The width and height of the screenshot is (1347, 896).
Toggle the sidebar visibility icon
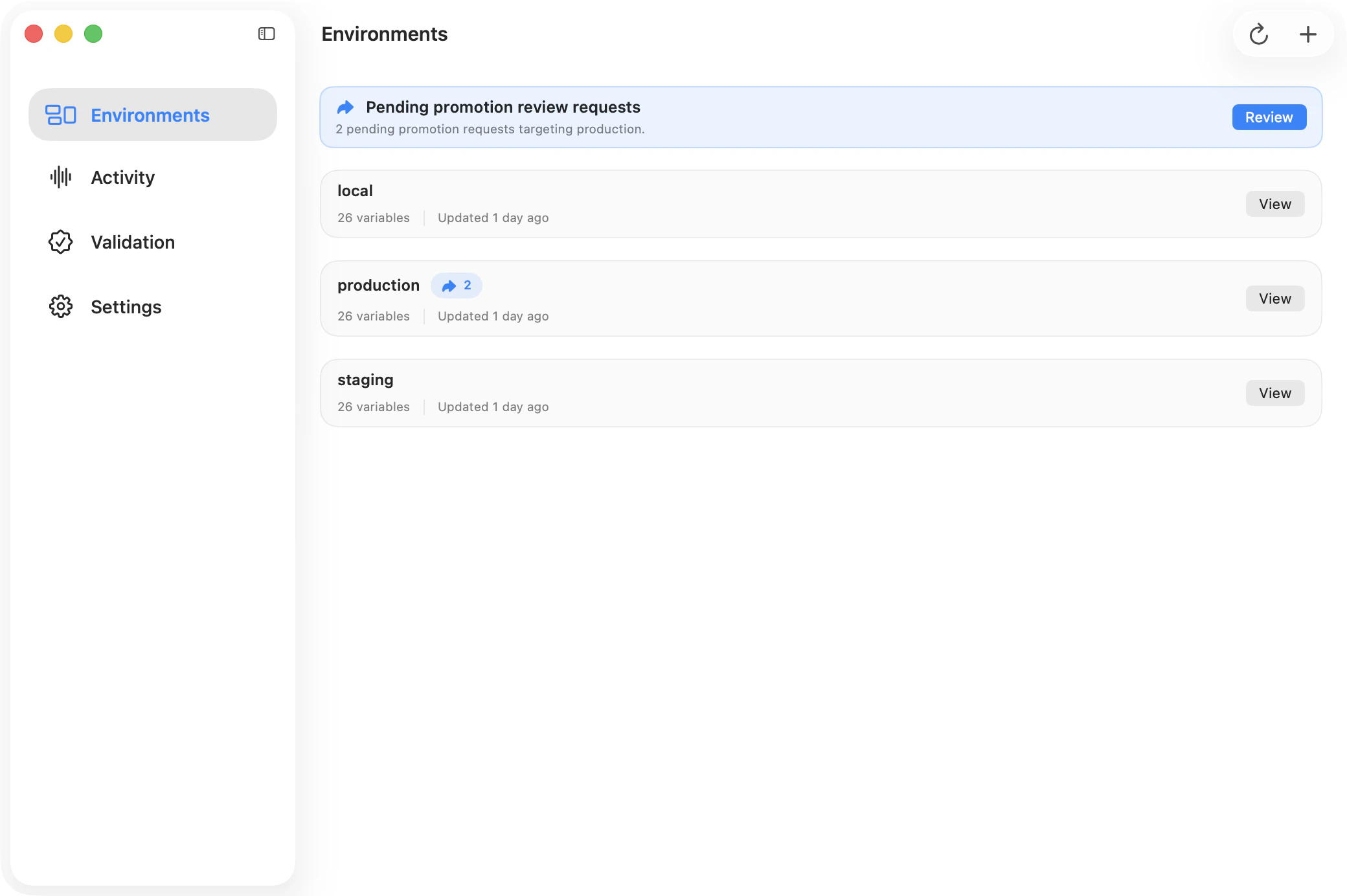click(x=266, y=34)
